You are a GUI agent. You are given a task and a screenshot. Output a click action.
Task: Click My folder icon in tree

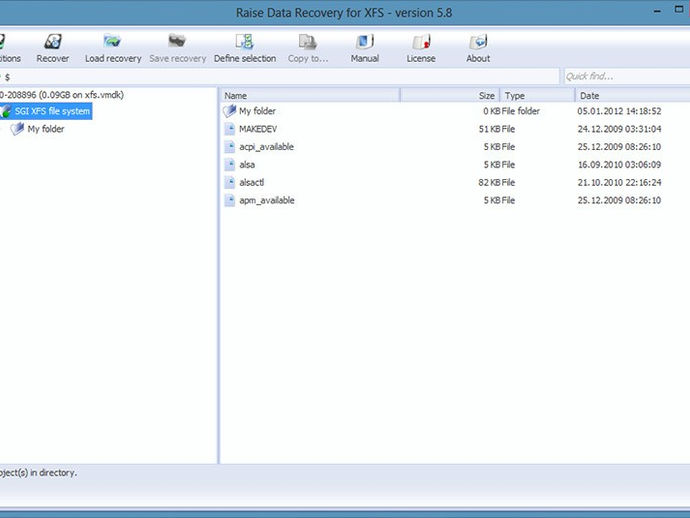pos(17,129)
